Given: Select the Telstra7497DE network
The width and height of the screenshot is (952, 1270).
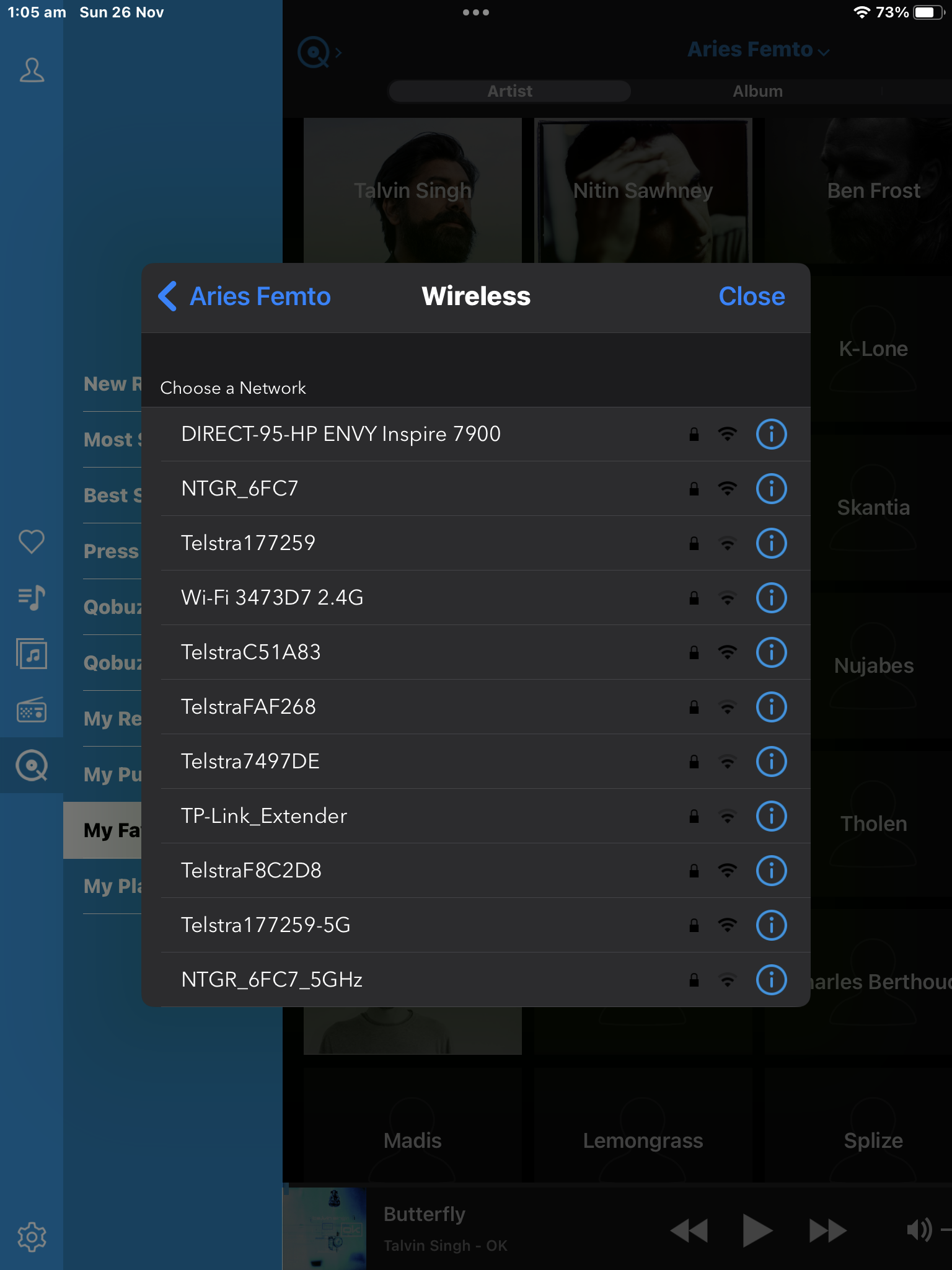Looking at the screenshot, I should click(476, 762).
